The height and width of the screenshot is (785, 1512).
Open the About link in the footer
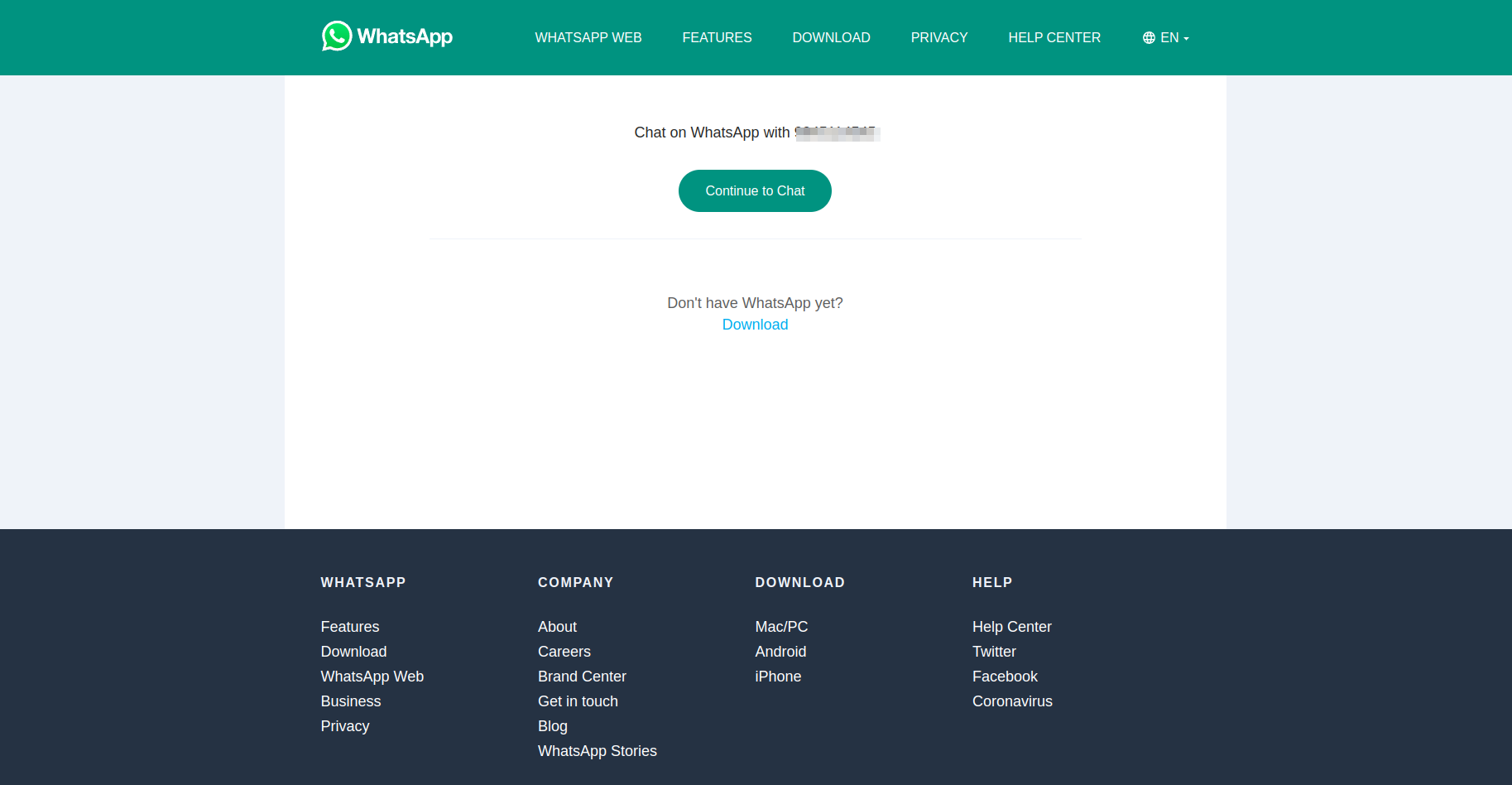tap(557, 627)
